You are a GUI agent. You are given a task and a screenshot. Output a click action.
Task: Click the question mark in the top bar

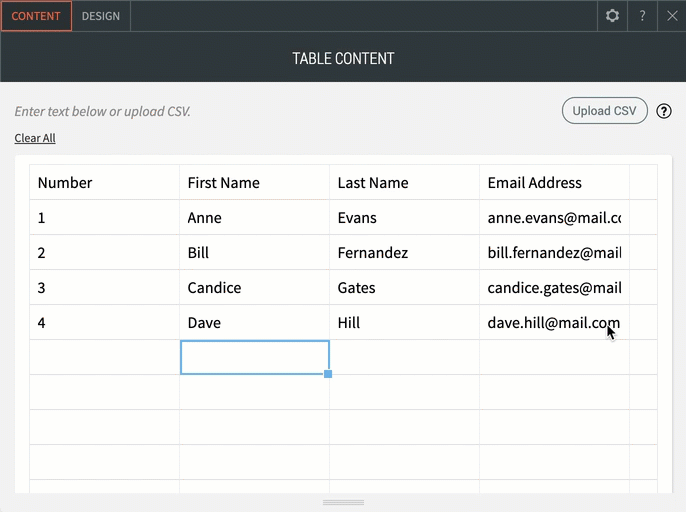(x=642, y=16)
